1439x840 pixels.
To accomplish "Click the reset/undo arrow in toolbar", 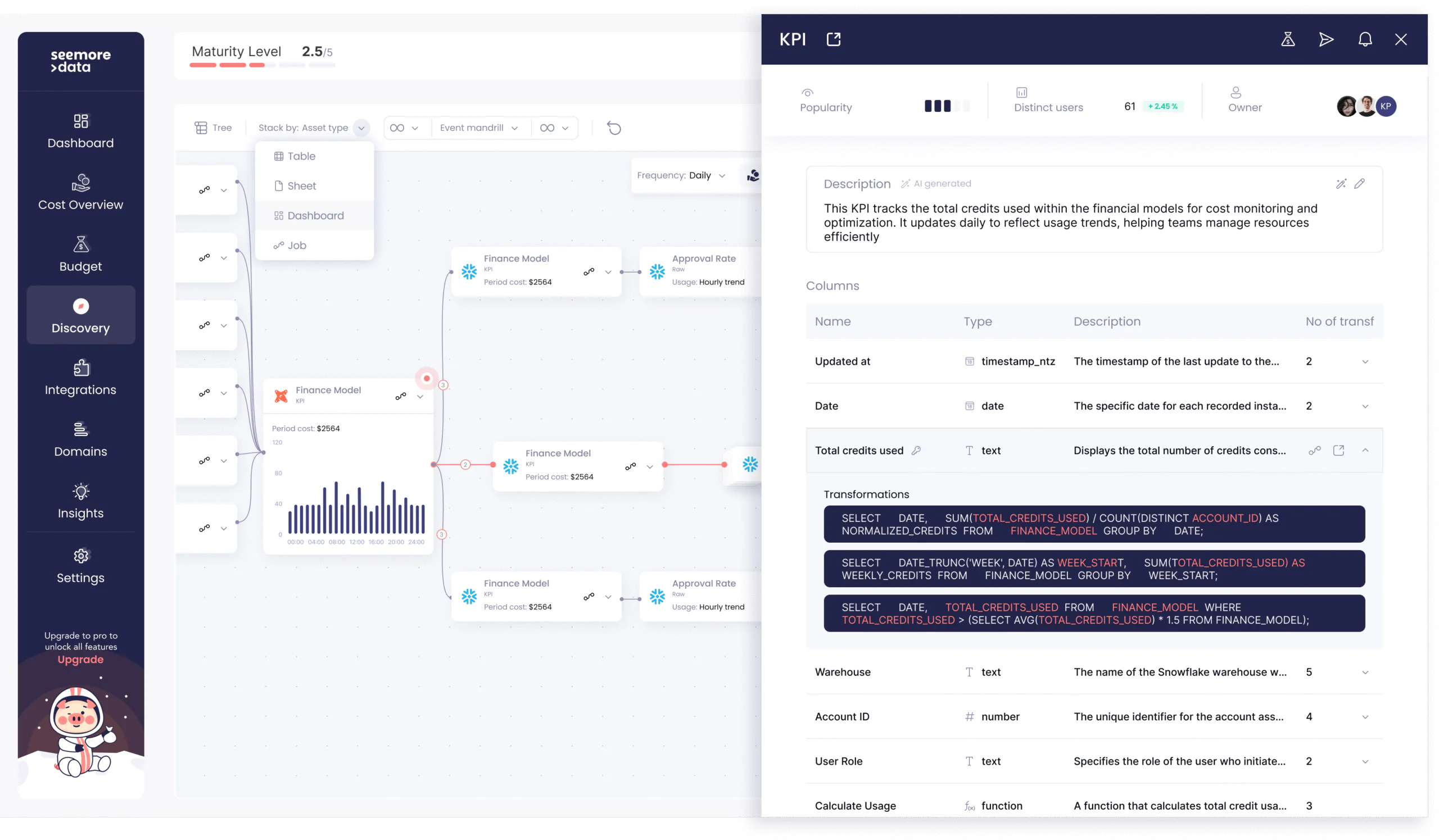I will coord(614,128).
